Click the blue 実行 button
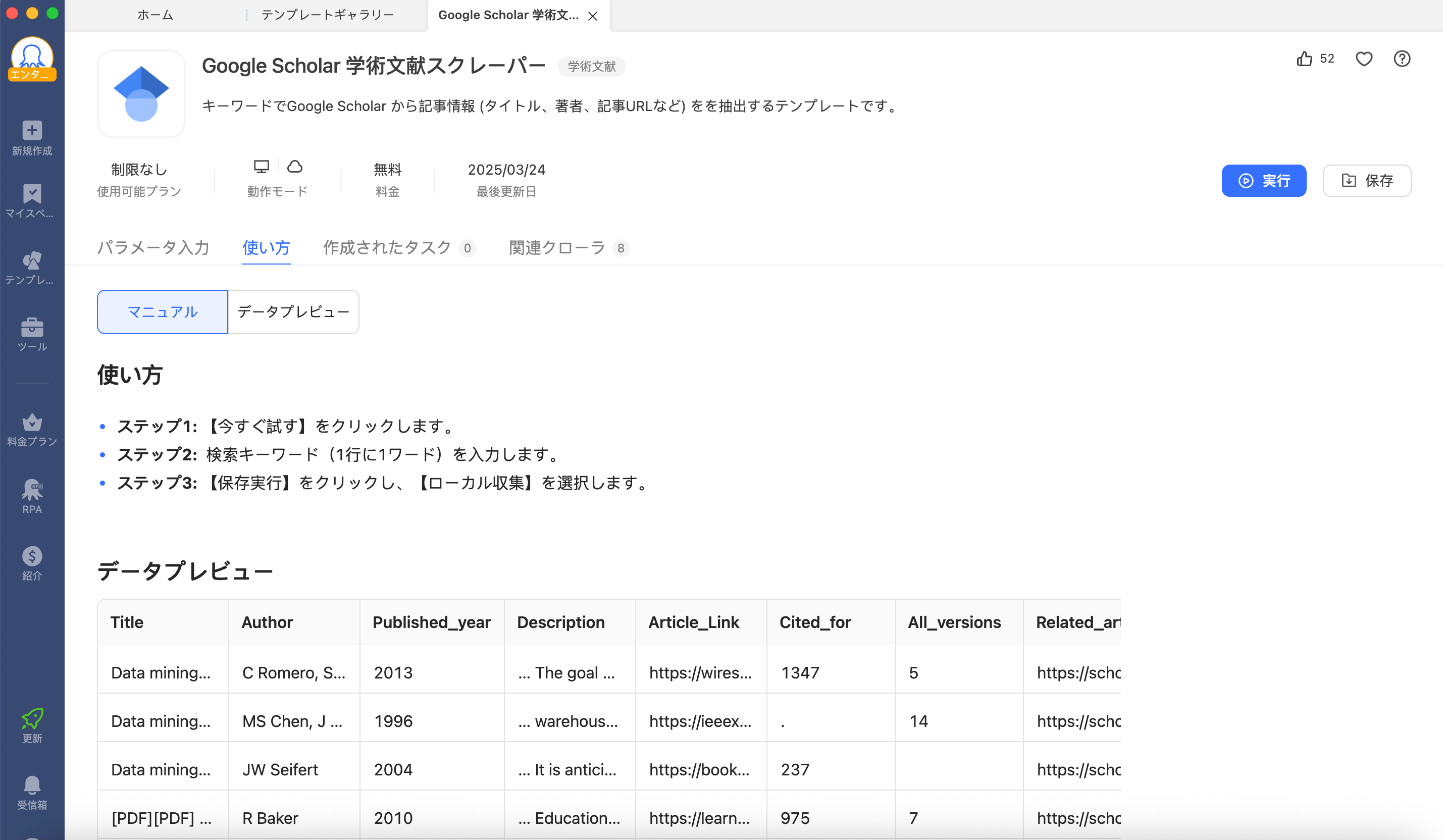The width and height of the screenshot is (1443, 840). click(1264, 181)
